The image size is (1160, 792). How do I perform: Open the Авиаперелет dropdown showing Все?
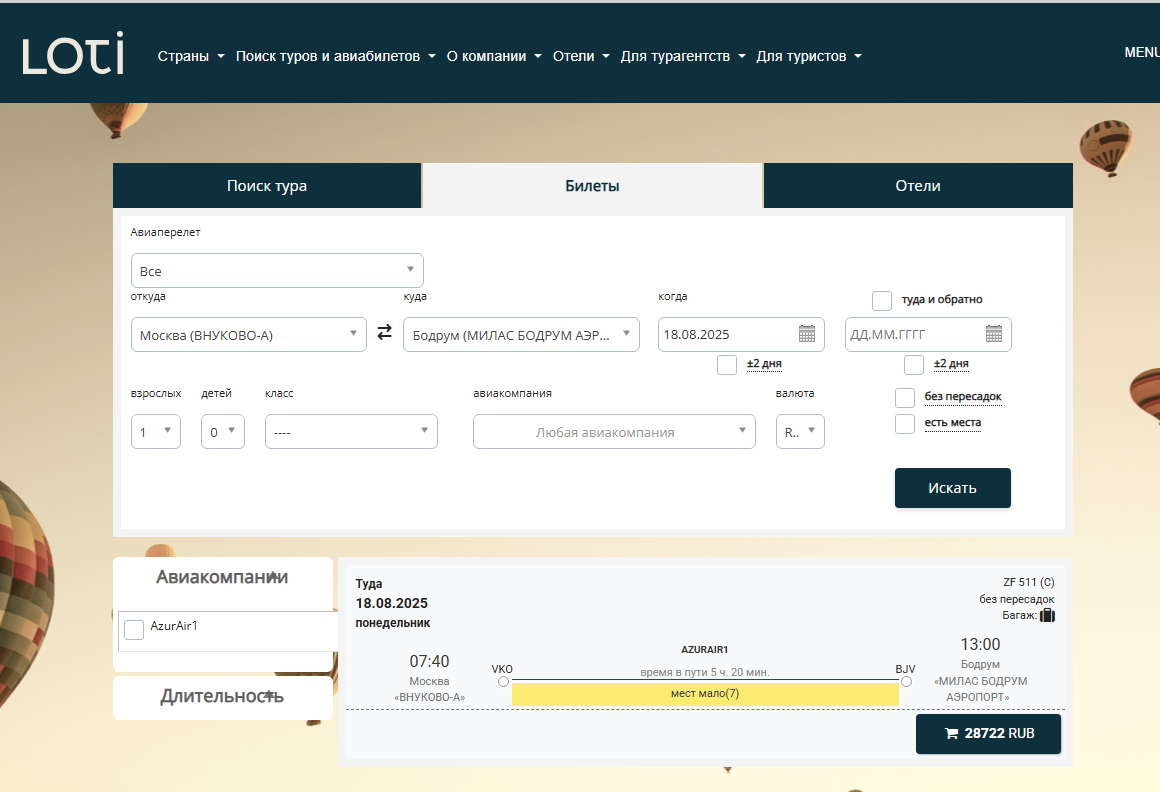pos(277,271)
